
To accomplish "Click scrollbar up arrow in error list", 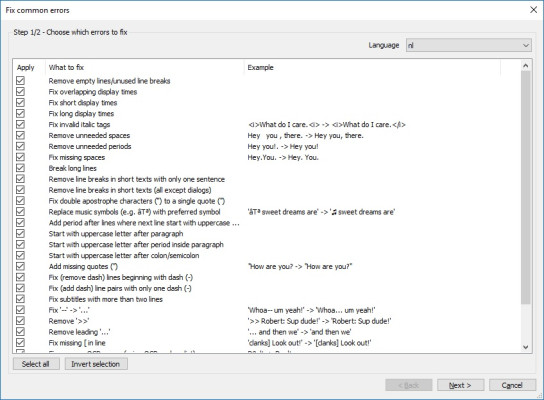I will tap(526, 66).
